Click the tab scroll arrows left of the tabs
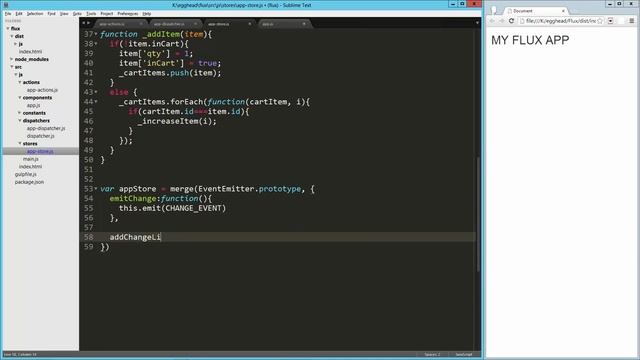 point(86,23)
